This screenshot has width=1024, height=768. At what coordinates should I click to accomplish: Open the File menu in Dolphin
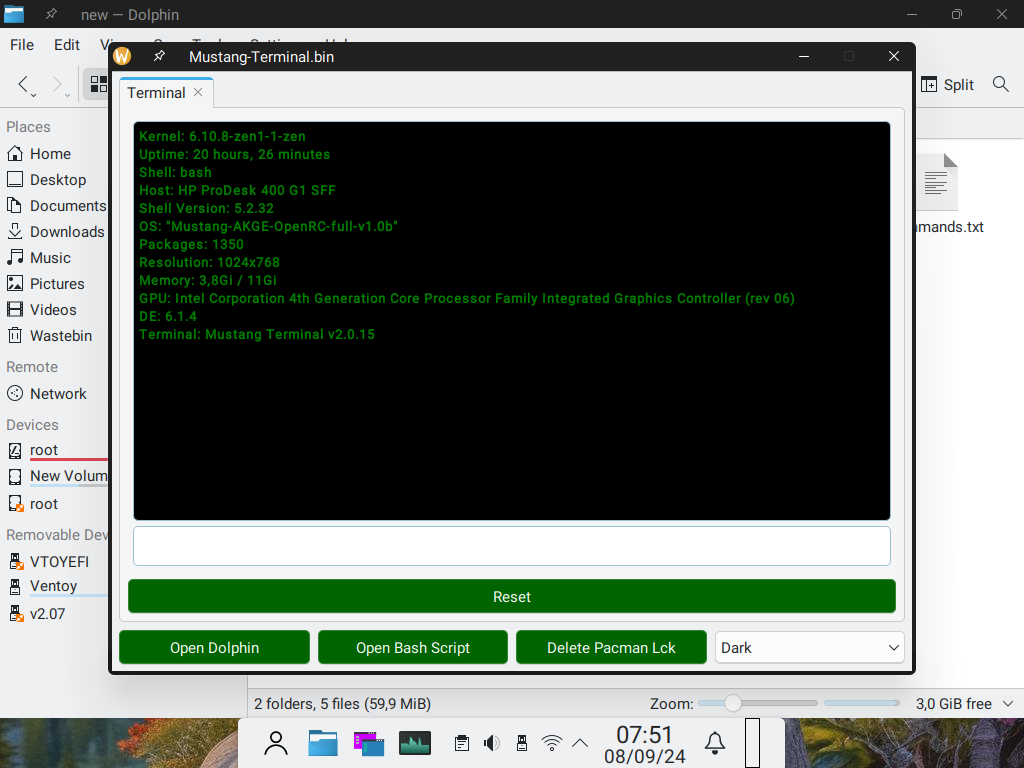pos(22,44)
